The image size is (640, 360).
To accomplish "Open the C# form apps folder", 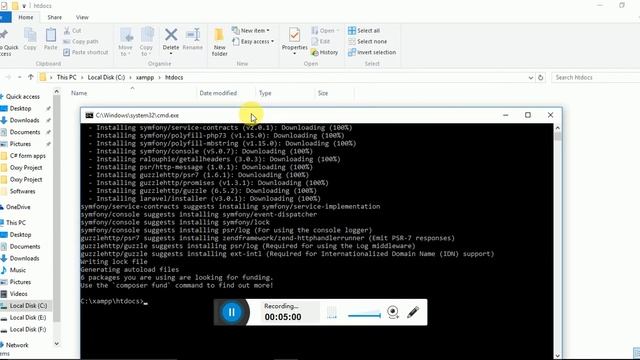I will [27, 156].
